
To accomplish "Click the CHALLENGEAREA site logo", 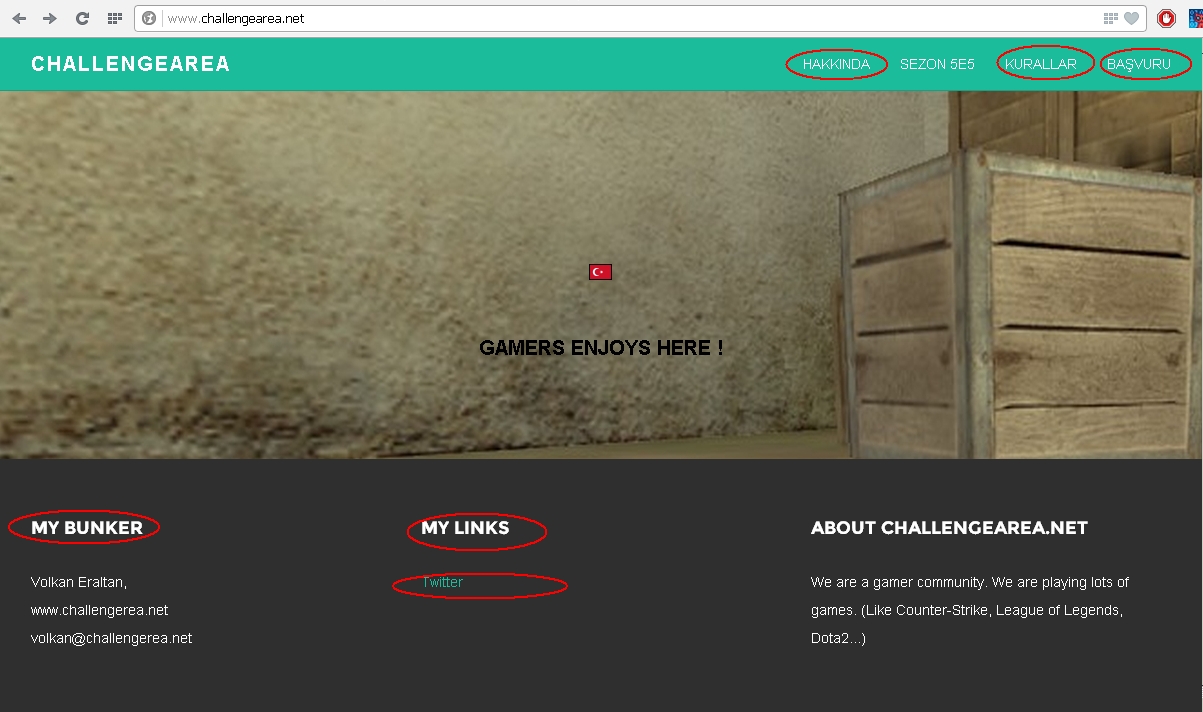I will click(x=131, y=64).
